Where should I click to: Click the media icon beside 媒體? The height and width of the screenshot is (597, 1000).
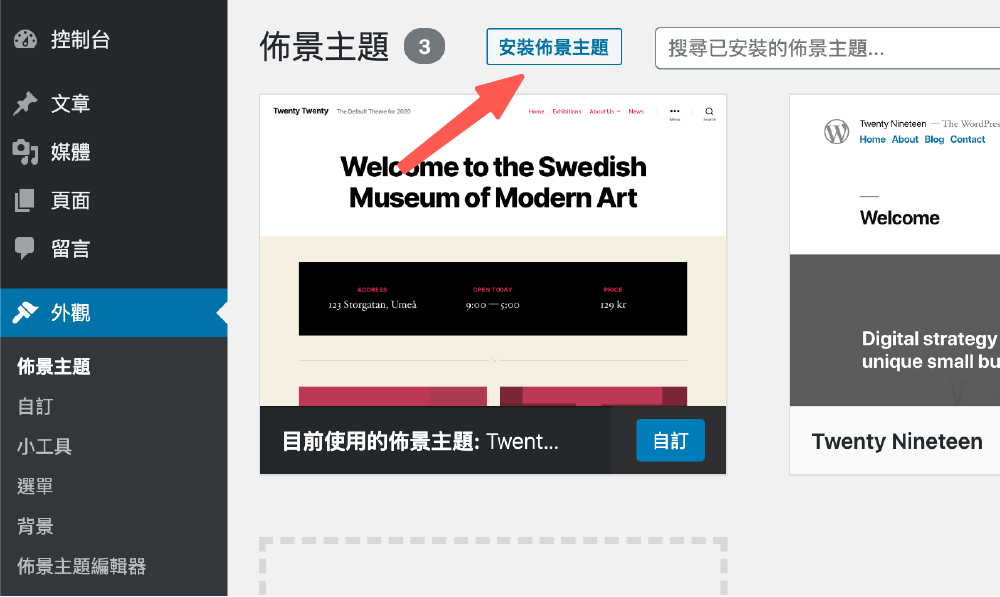26,152
